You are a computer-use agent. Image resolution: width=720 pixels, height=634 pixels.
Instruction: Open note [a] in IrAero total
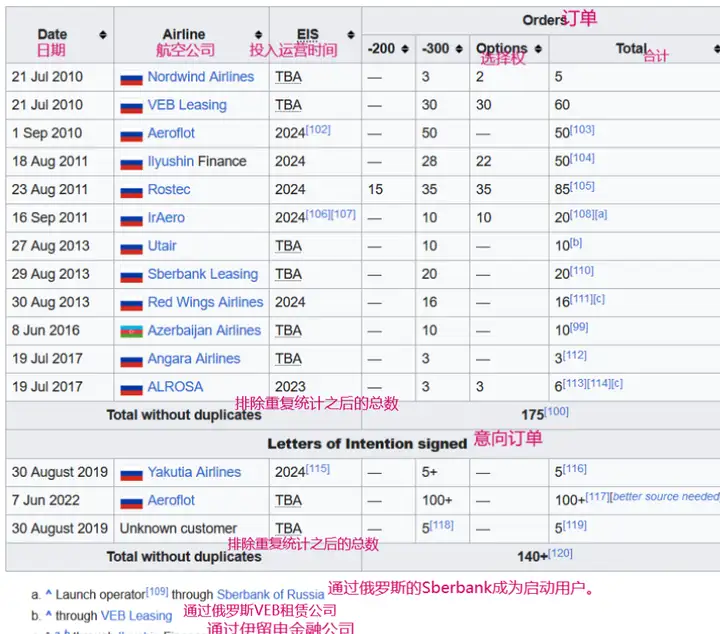(x=601, y=214)
